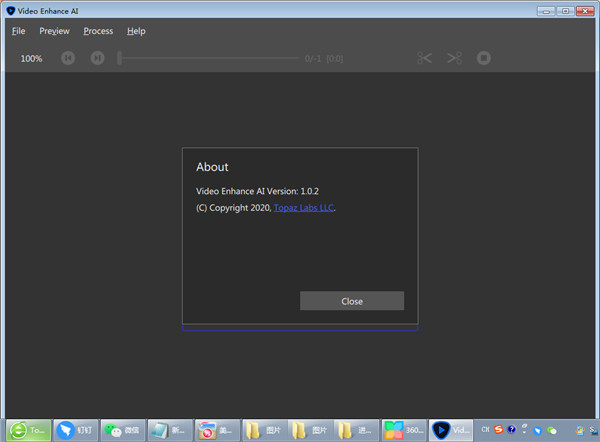Click the Video Enhance AI shield logo
Screen dimensions: 600x442
10,10
